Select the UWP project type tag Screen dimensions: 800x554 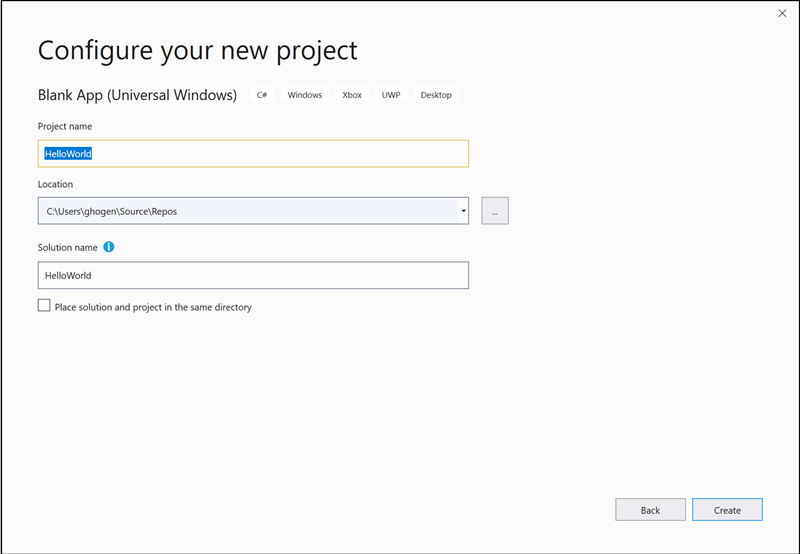390,95
